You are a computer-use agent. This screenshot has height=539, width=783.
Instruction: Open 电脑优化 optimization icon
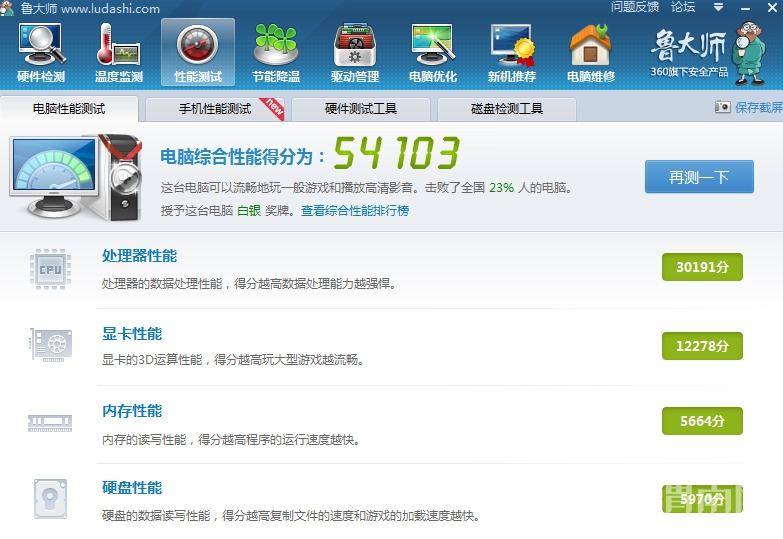pyautogui.click(x=433, y=52)
